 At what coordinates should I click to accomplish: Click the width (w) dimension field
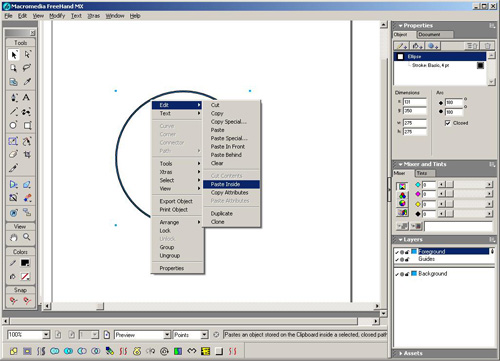pyautogui.click(x=415, y=123)
